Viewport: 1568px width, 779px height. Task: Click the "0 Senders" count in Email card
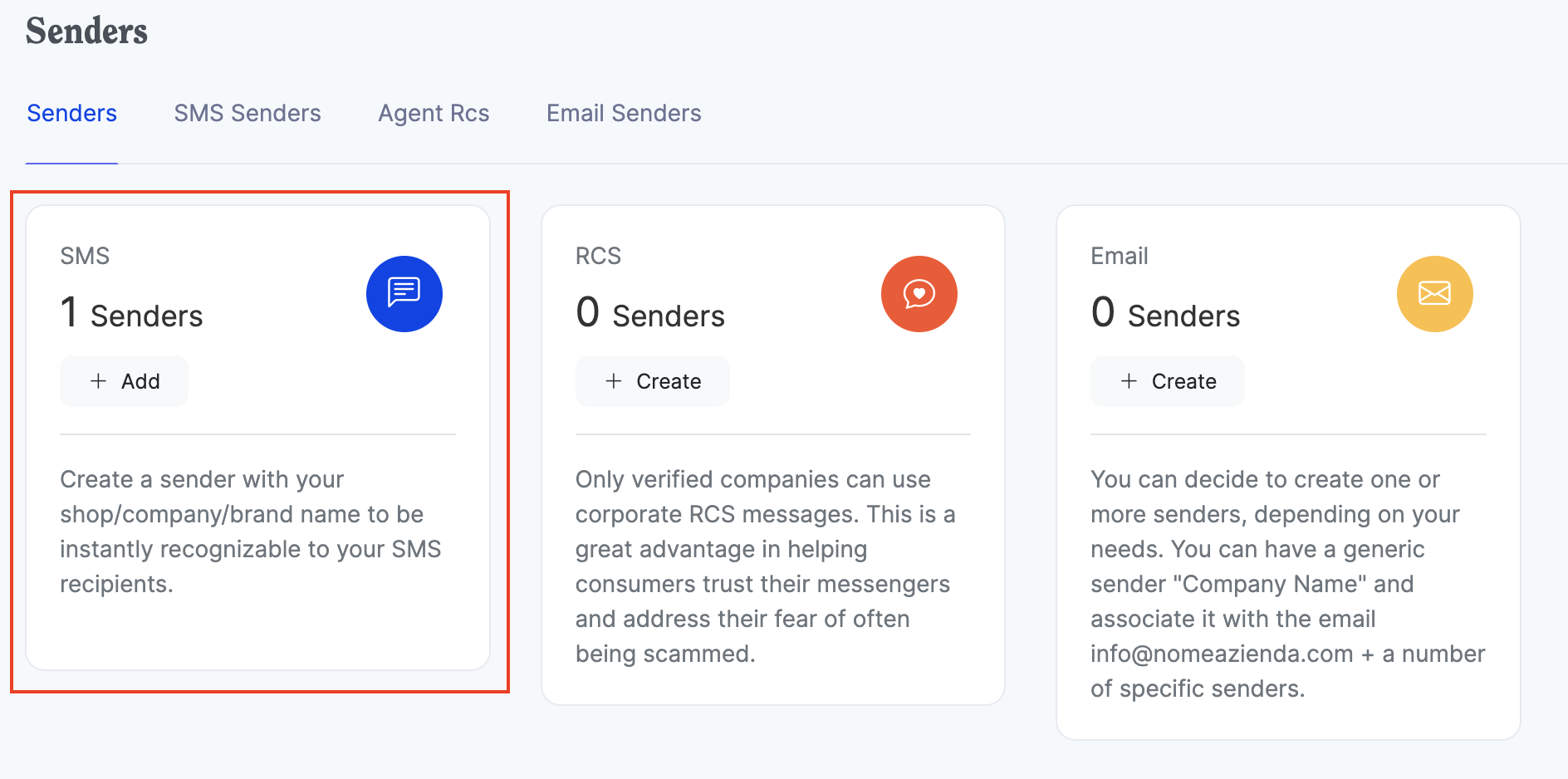1165,315
